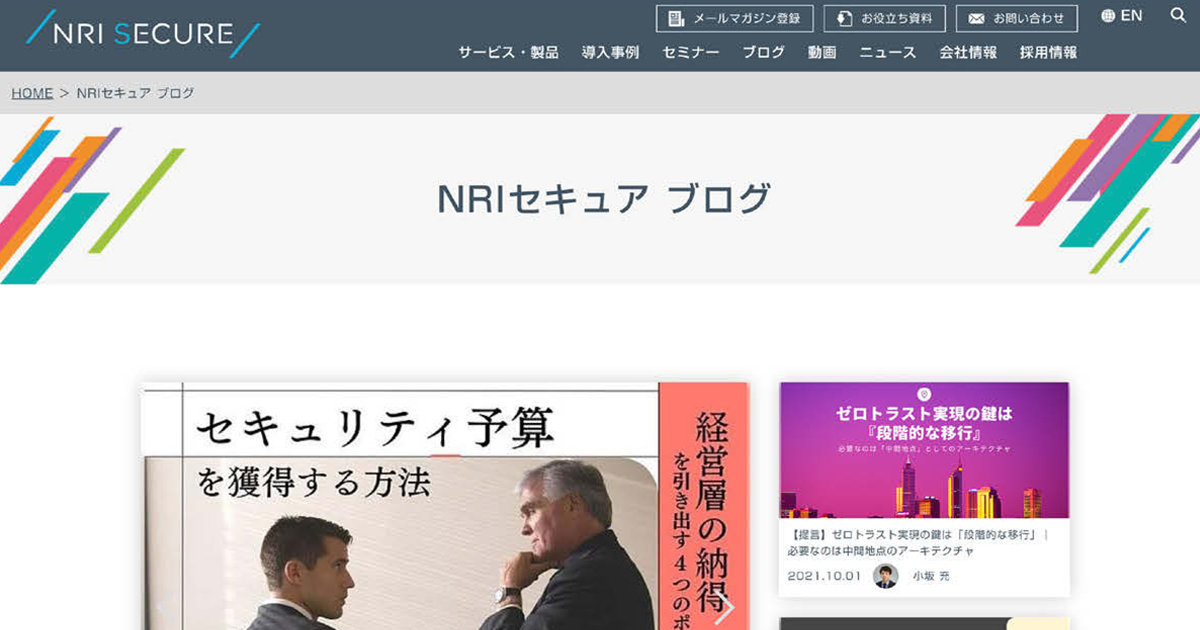Image resolution: width=1200 pixels, height=630 pixels.
Task: Open the 会社情報 menu
Action: pyautogui.click(x=968, y=53)
